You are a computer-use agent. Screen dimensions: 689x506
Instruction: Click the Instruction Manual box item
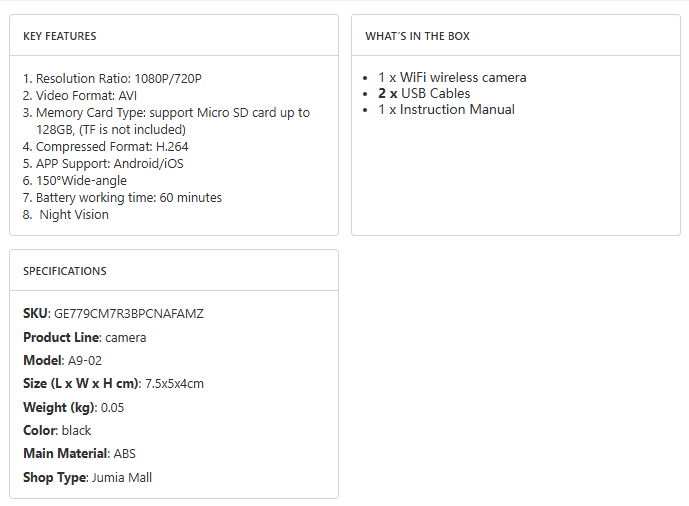pos(446,109)
